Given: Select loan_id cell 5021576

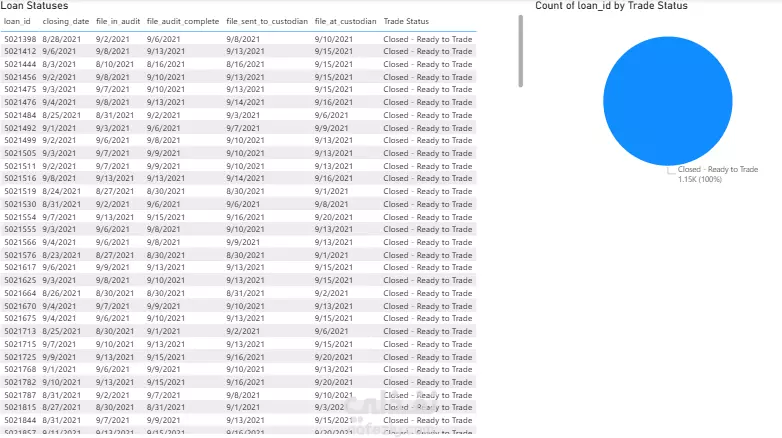Looking at the screenshot, I should (x=20, y=255).
